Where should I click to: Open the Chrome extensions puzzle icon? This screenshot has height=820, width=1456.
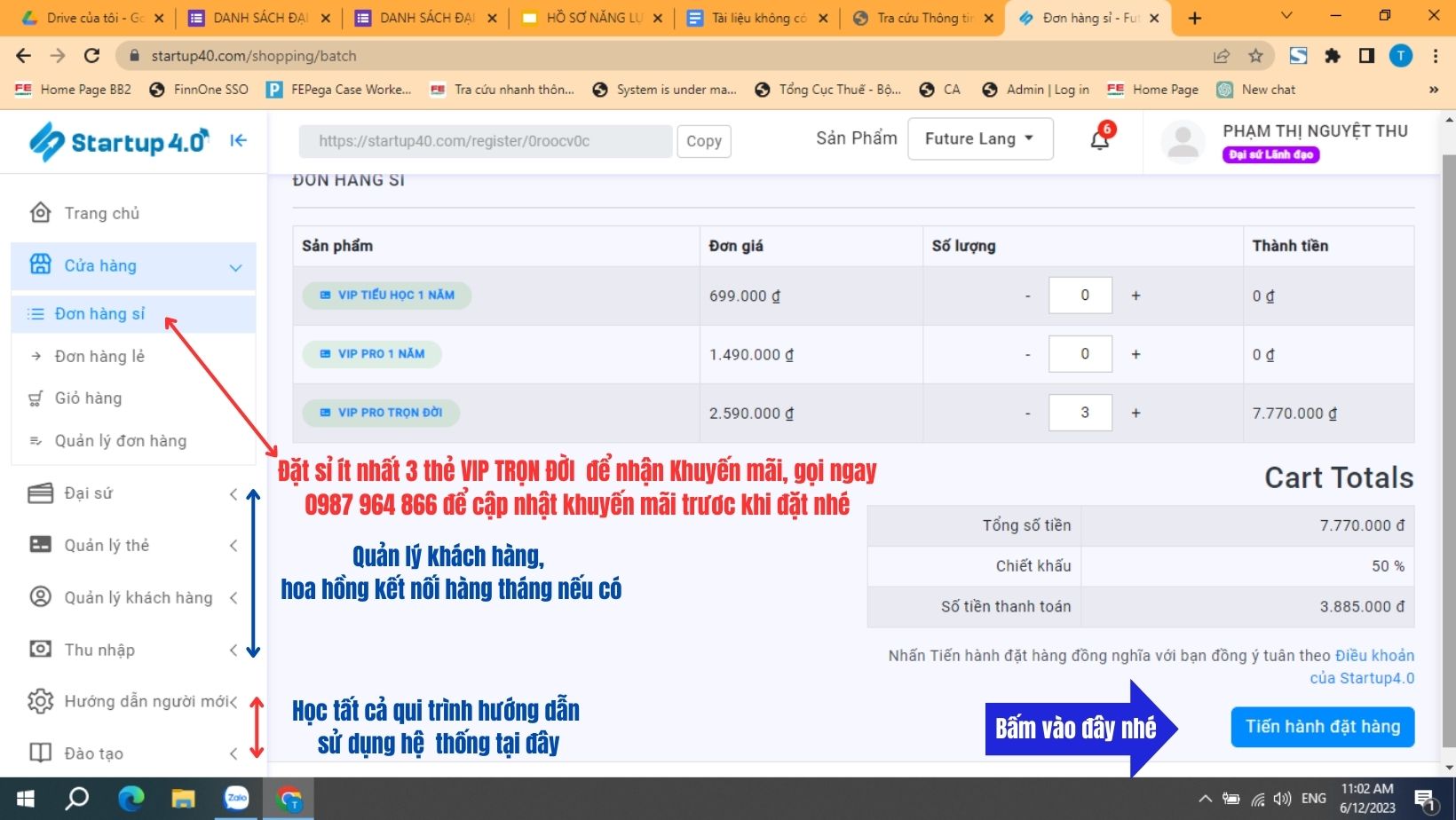point(1332,56)
